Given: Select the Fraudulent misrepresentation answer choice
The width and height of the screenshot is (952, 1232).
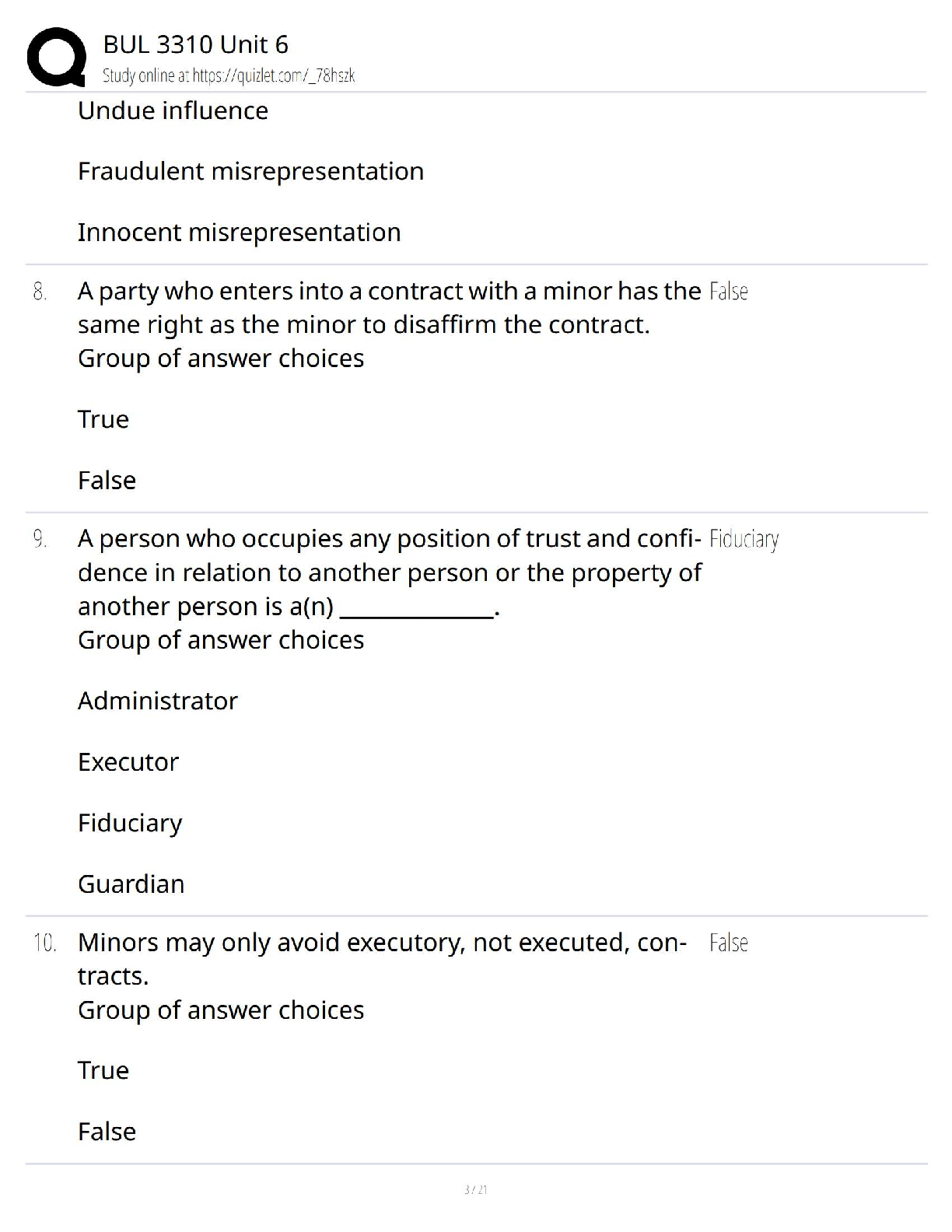Looking at the screenshot, I should coord(250,171).
